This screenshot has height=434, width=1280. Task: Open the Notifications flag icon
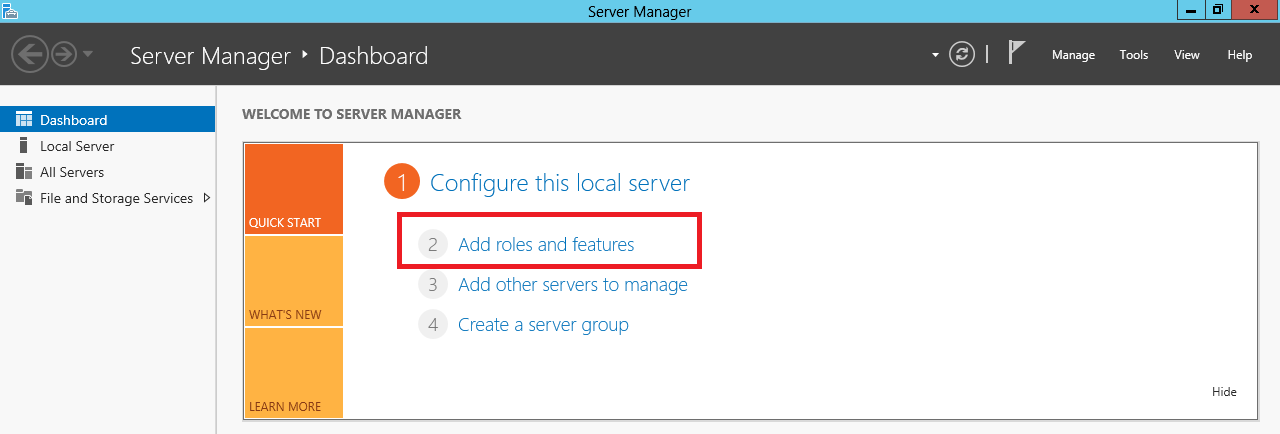click(1017, 53)
